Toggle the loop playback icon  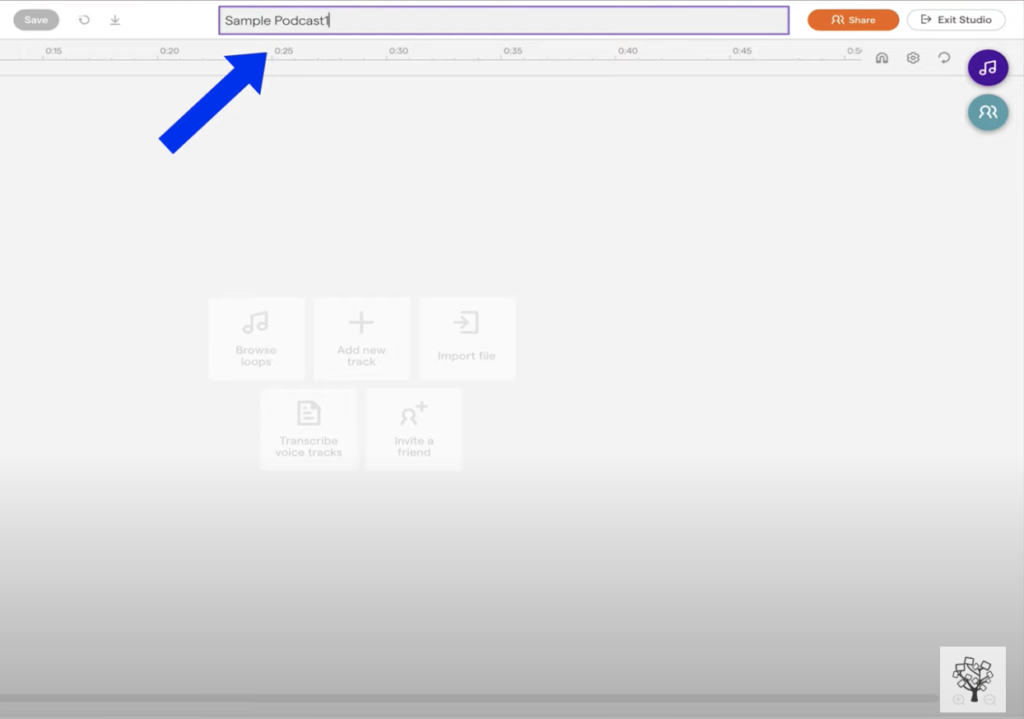pyautogui.click(x=944, y=58)
